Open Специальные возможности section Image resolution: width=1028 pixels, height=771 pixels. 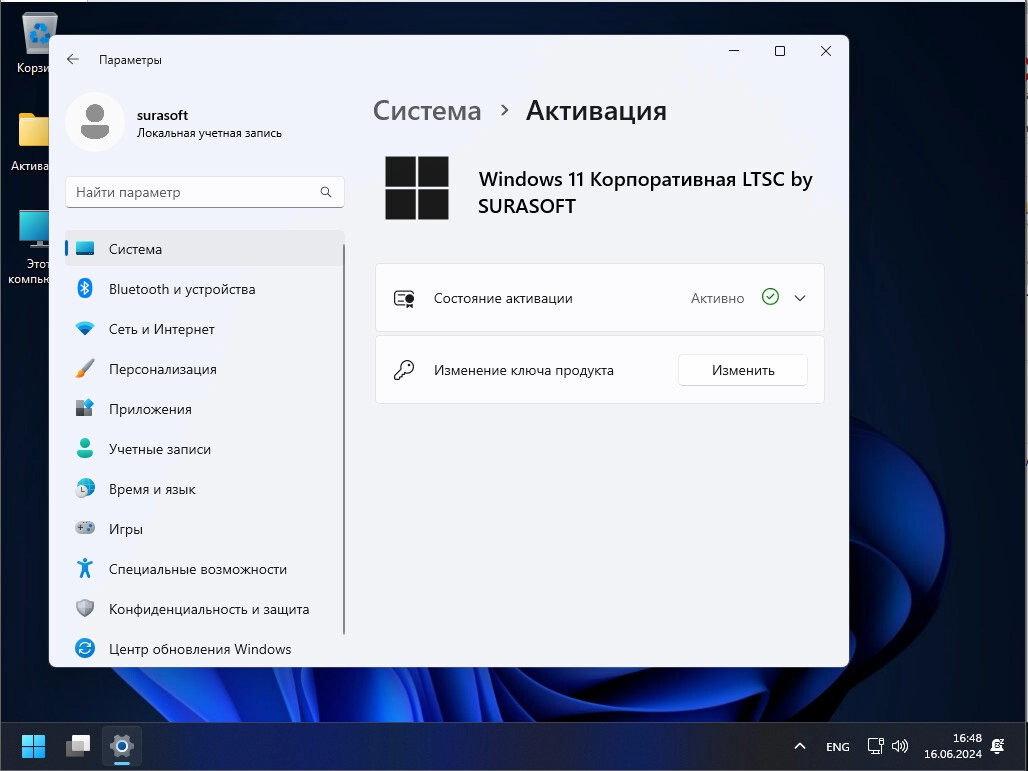pos(198,569)
